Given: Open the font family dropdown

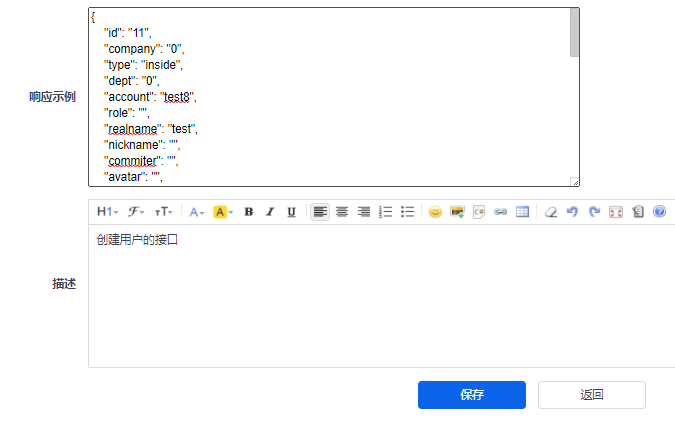Looking at the screenshot, I should 136,212.
